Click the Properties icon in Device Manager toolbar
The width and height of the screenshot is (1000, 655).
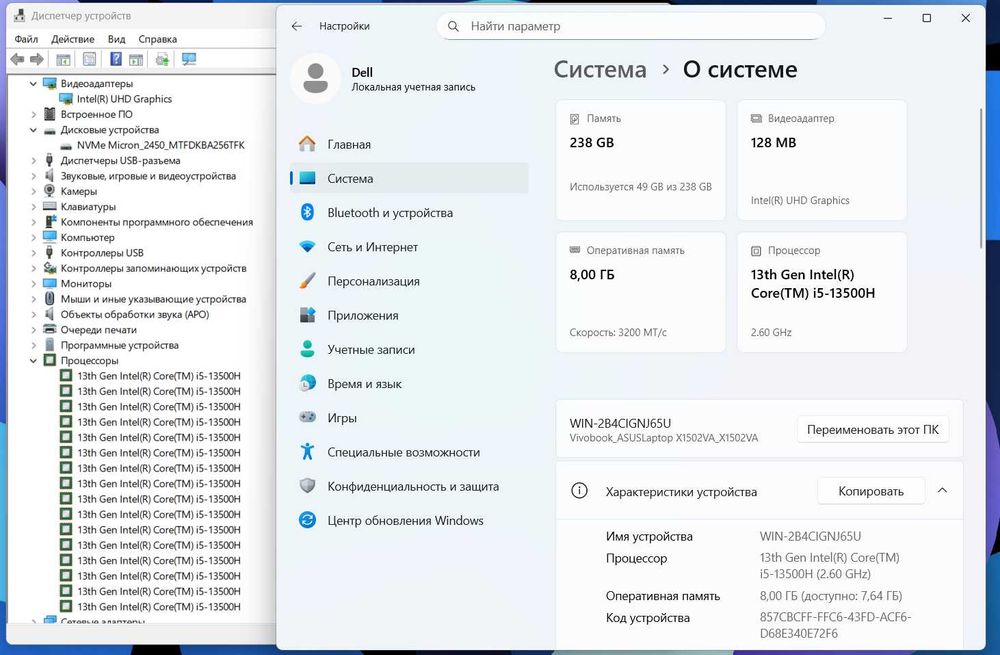[x=89, y=59]
